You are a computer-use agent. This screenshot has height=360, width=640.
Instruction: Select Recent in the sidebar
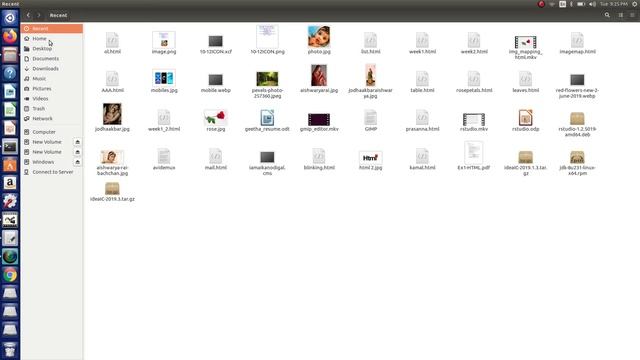click(x=52, y=29)
